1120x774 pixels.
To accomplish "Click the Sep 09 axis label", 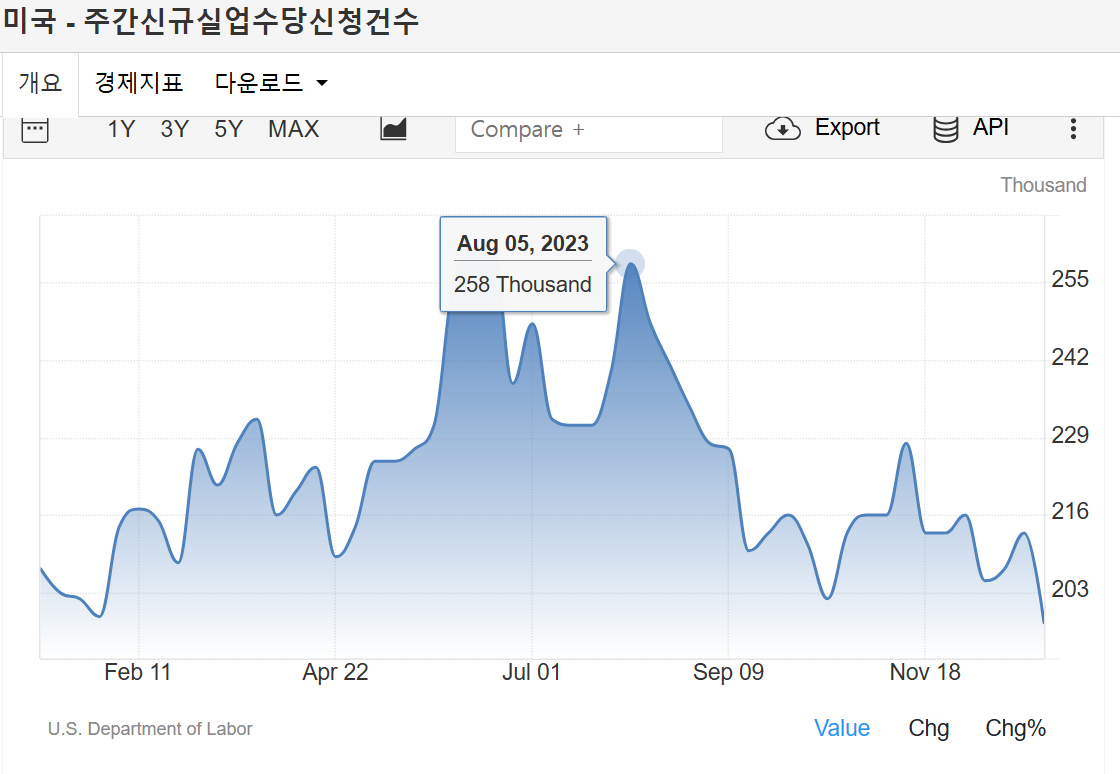I will 728,672.
